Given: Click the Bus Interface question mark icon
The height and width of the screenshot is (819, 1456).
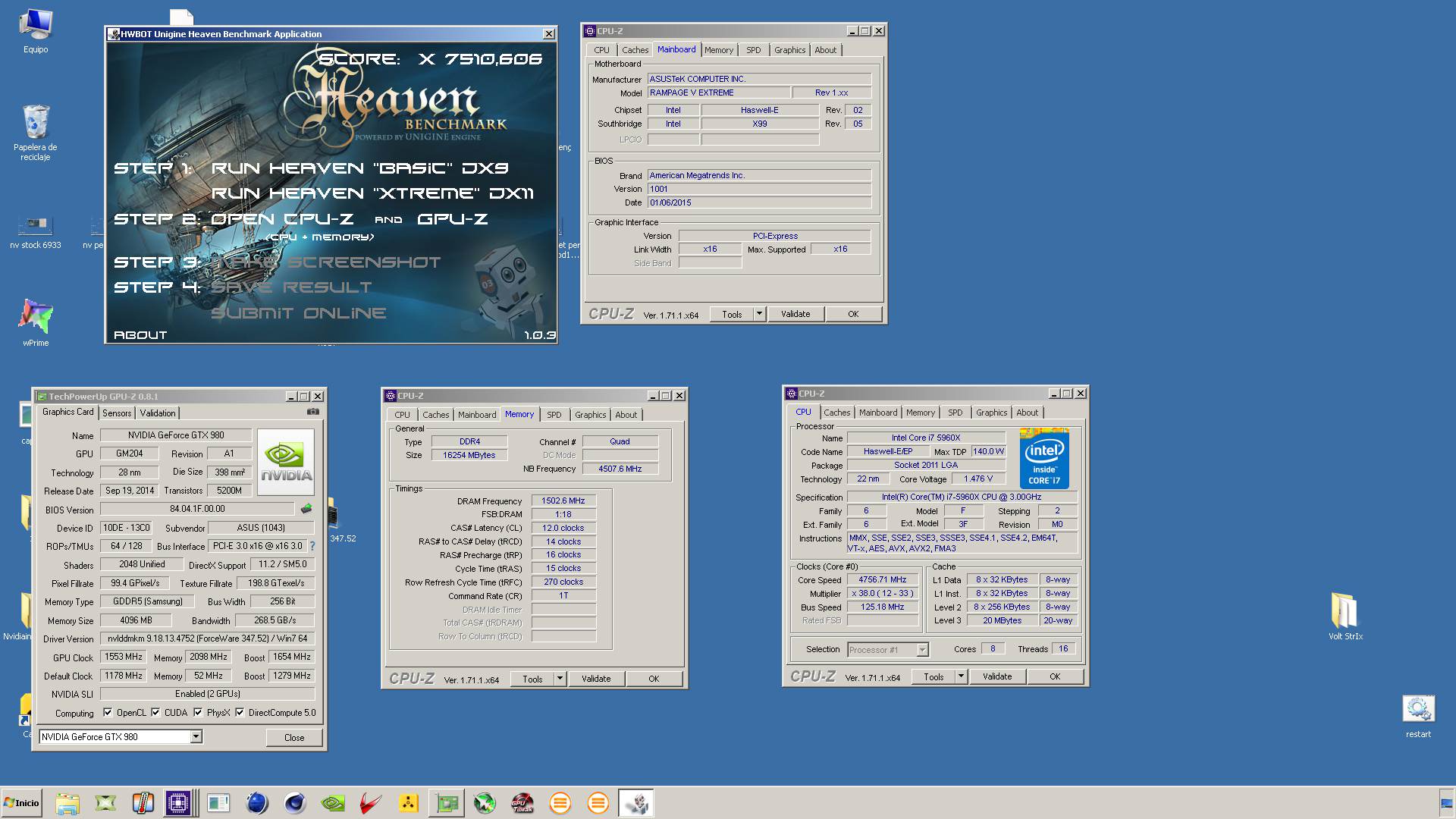Looking at the screenshot, I should (312, 546).
